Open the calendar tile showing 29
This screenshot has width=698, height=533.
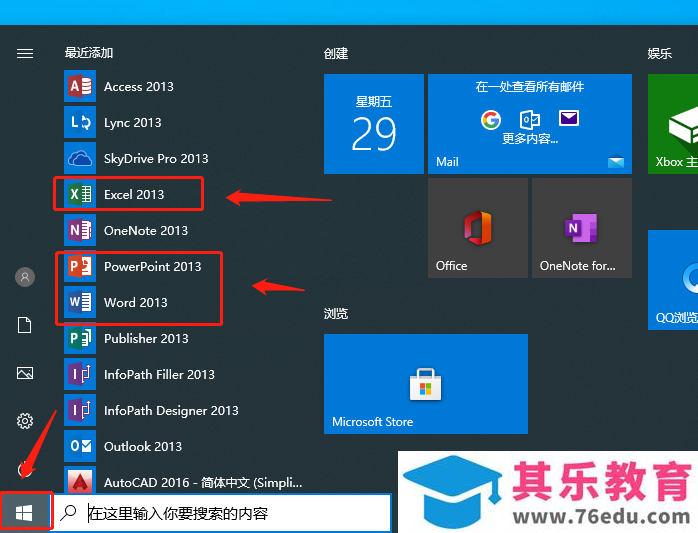(374, 124)
